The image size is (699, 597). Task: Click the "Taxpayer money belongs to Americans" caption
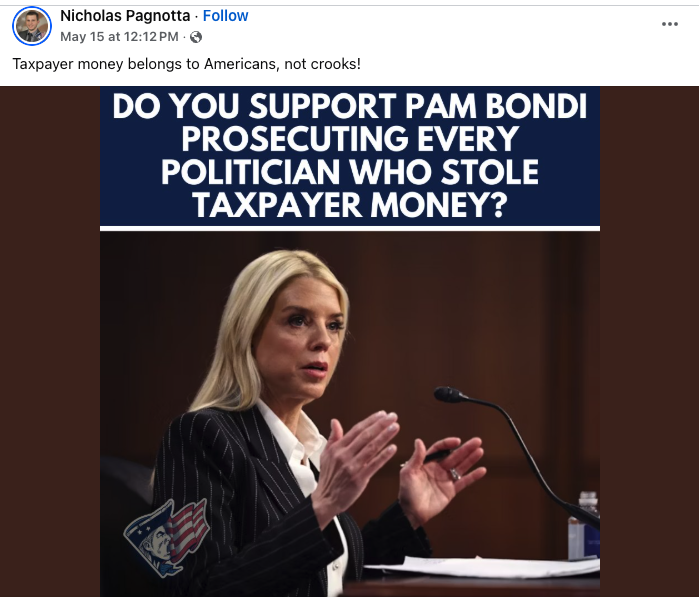(186, 64)
